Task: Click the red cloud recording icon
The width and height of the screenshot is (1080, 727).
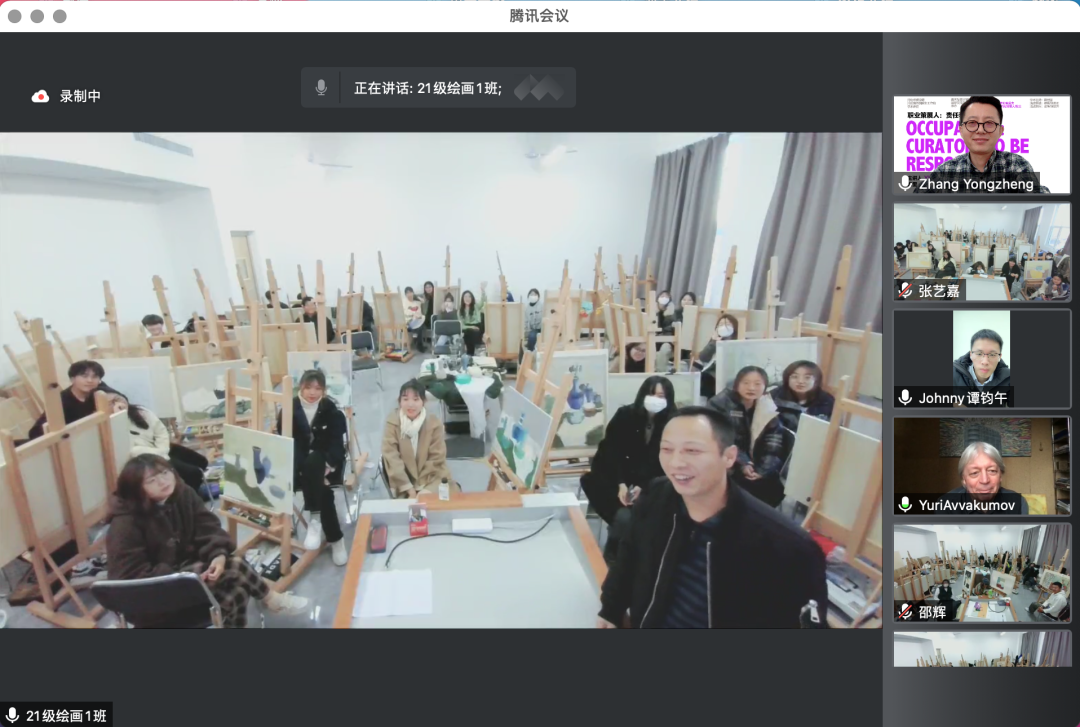Action: (x=41, y=96)
